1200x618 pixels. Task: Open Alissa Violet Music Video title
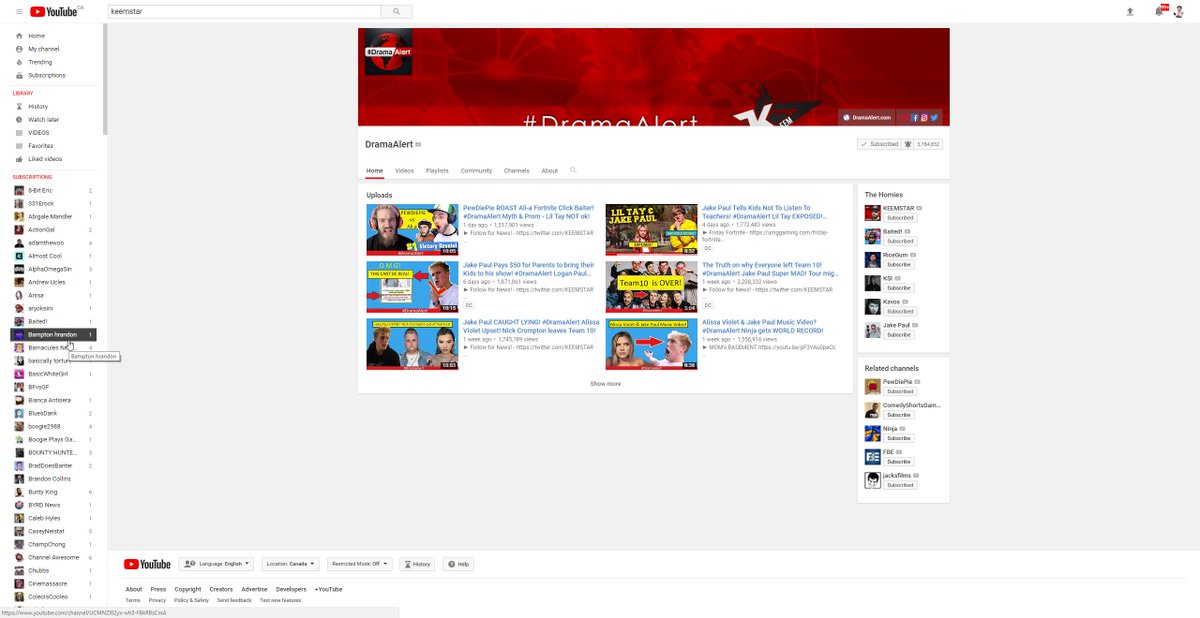pos(763,326)
